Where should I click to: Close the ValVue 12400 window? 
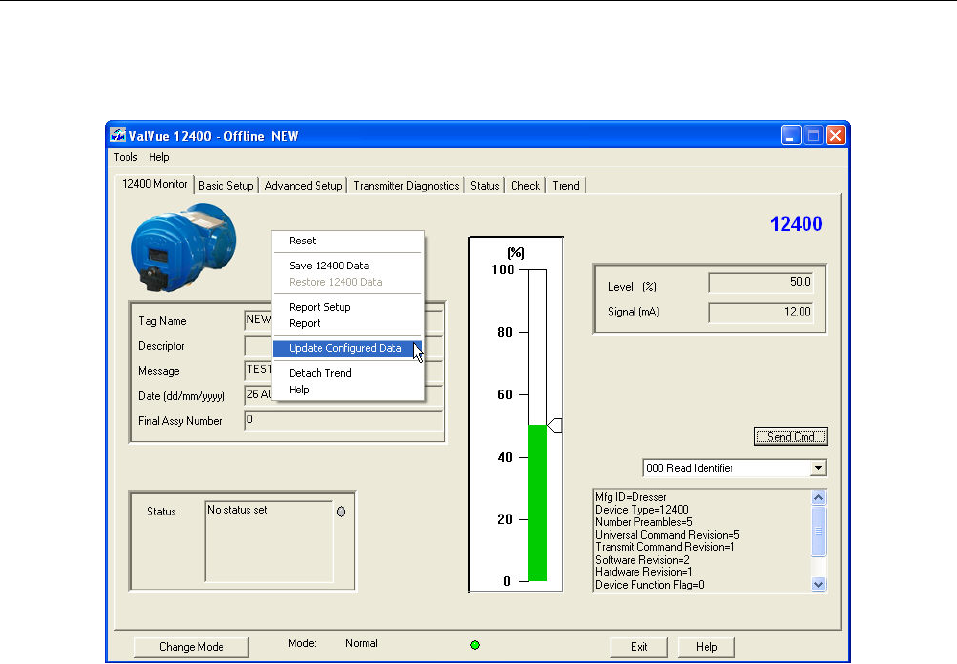(x=836, y=135)
